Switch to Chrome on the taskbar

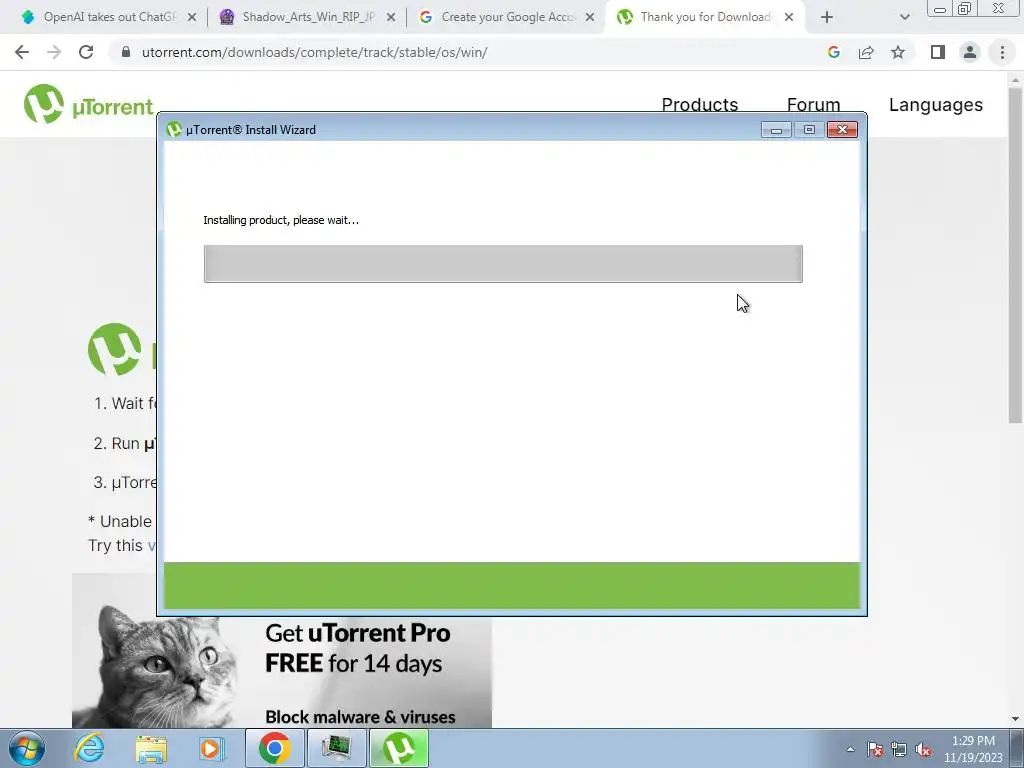(x=274, y=748)
